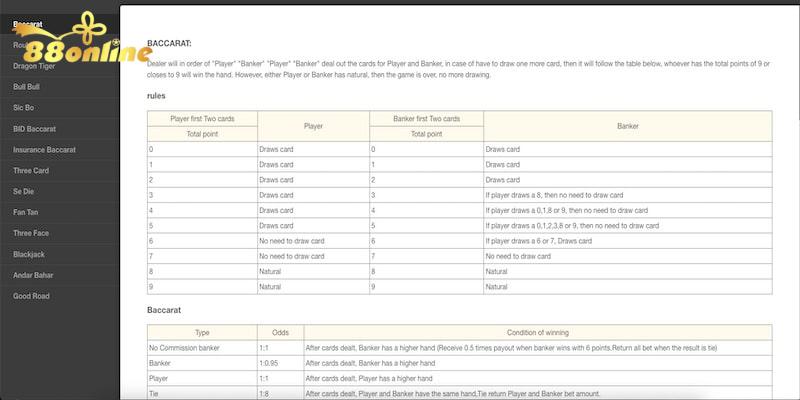Click 'Player first Two cards' header cell
This screenshot has width=800, height=400.
pyautogui.click(x=202, y=119)
